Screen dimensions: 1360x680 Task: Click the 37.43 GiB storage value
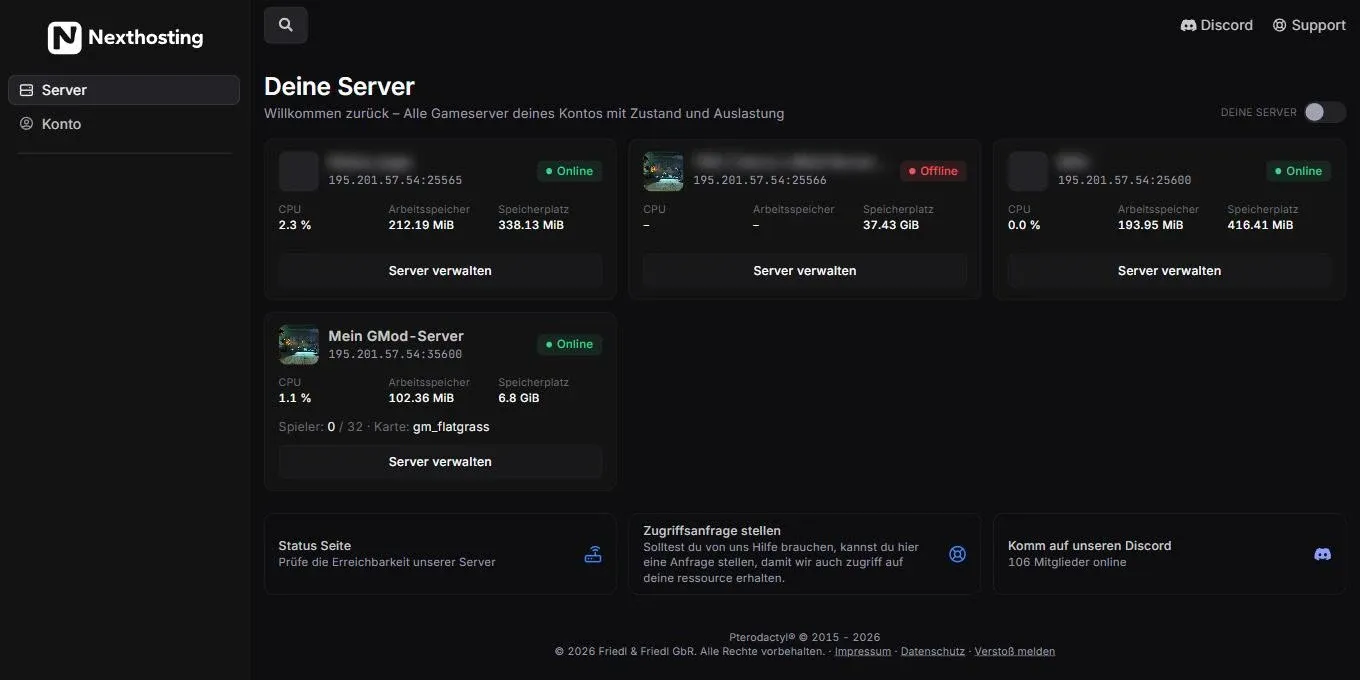[893, 225]
